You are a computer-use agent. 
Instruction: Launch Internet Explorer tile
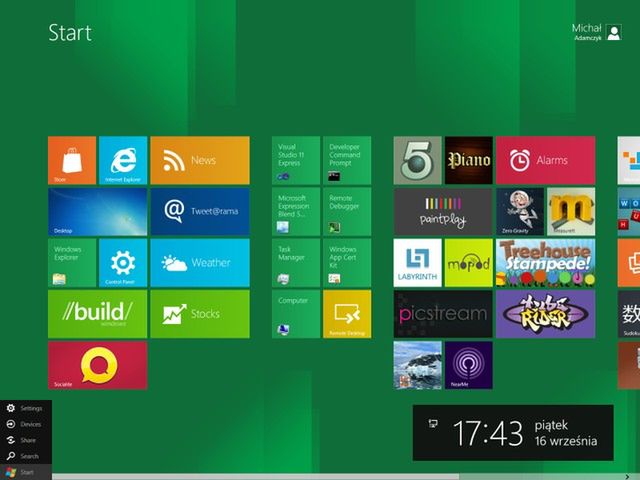[x=123, y=160]
